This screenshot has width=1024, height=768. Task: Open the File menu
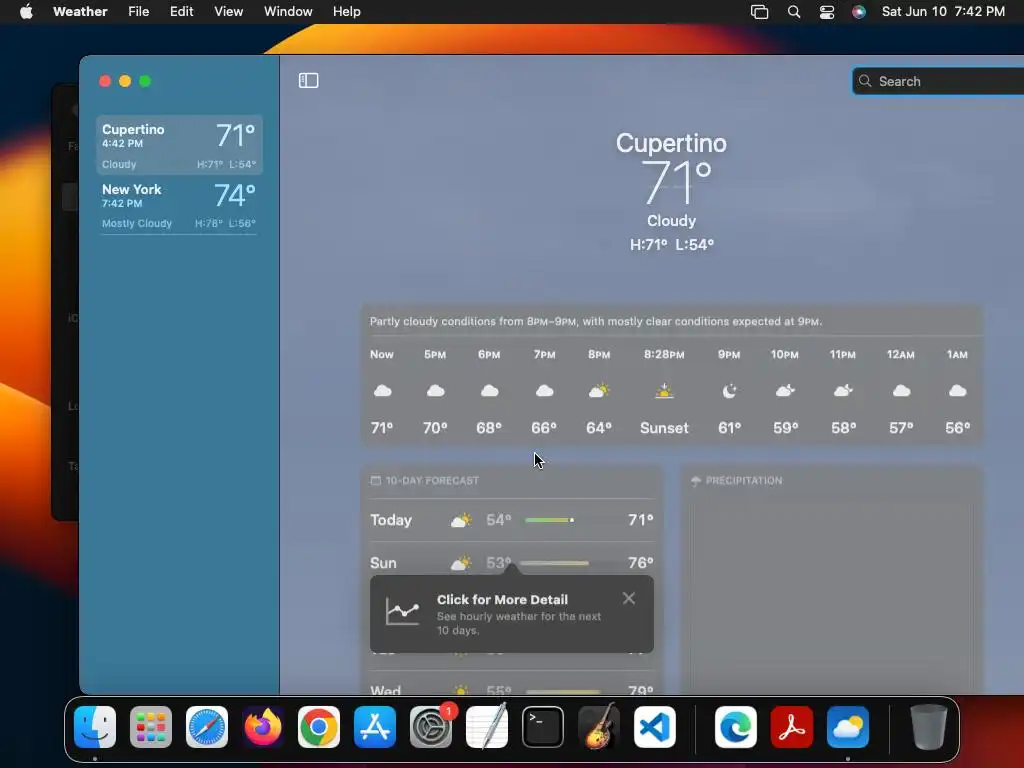[138, 12]
